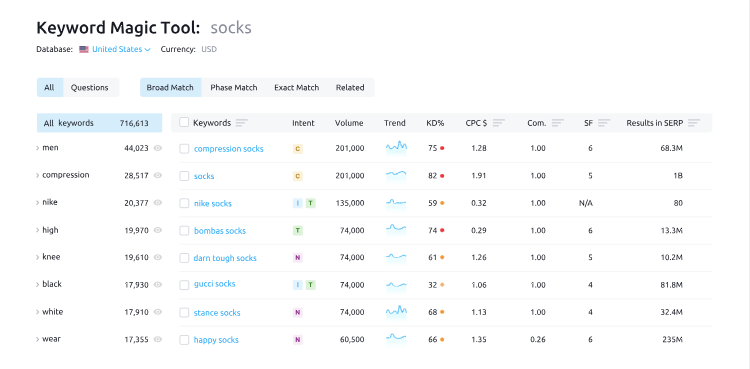Click eye icon for white group
Image resolution: width=750 pixels, height=369 pixels.
pos(158,312)
